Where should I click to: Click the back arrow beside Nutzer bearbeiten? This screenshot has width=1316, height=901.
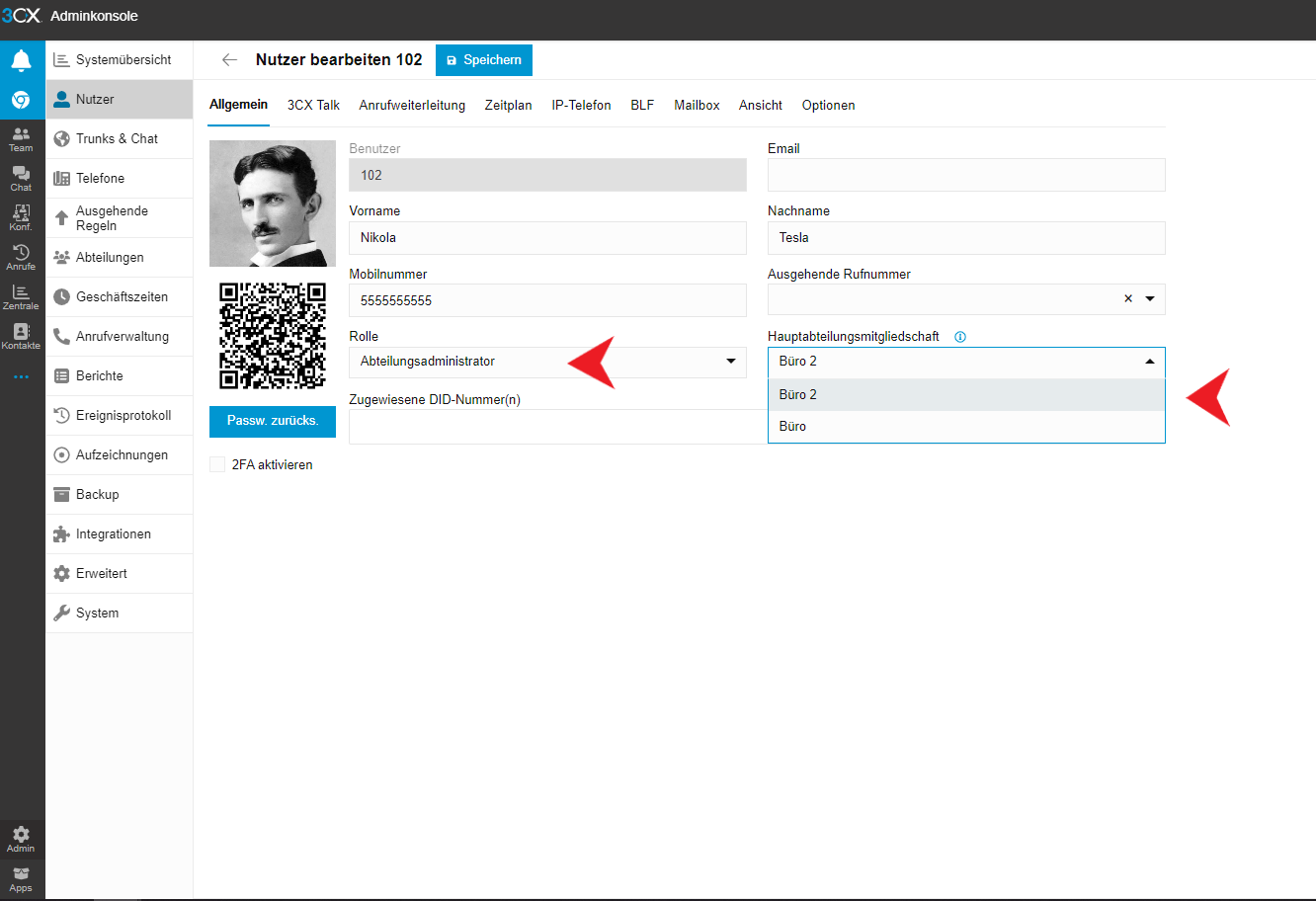pyautogui.click(x=229, y=60)
